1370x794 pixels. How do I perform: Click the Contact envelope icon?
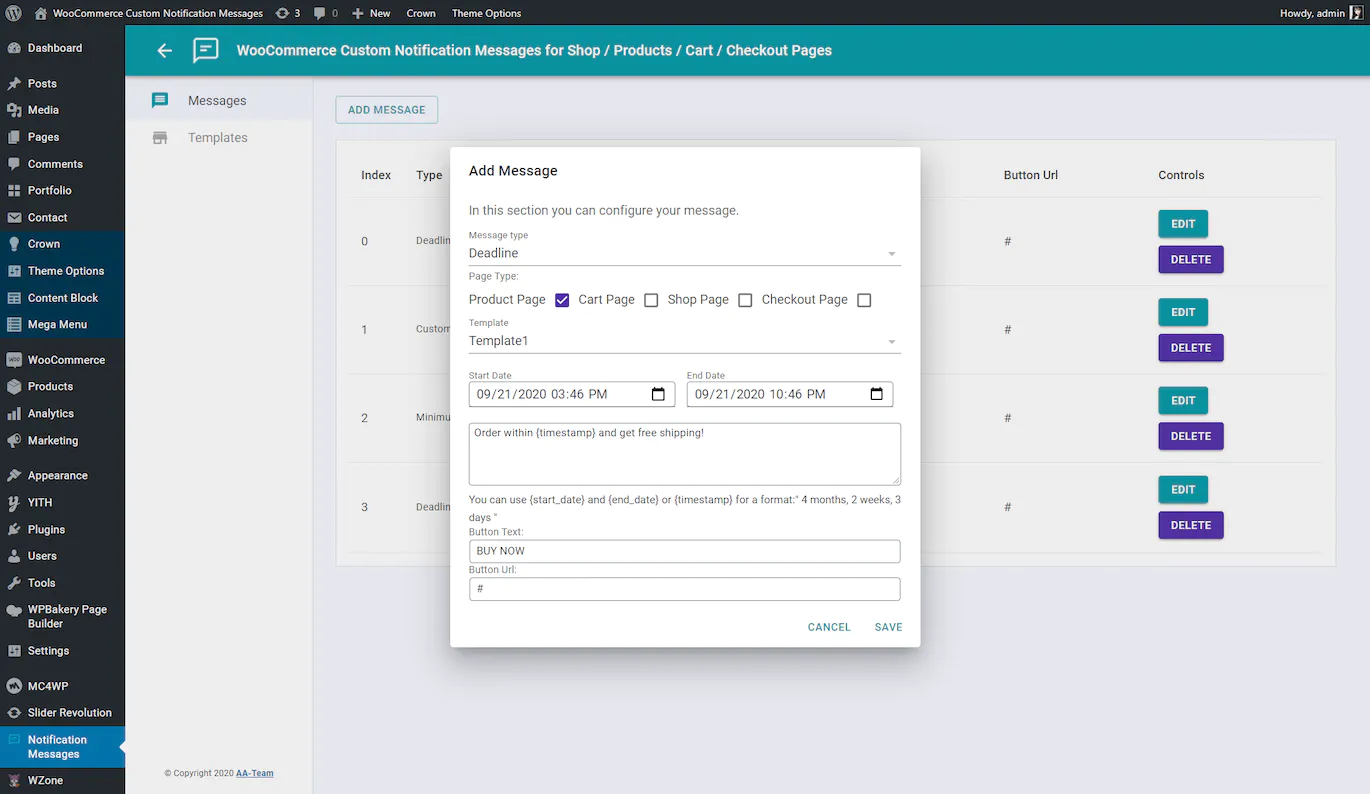point(14,217)
